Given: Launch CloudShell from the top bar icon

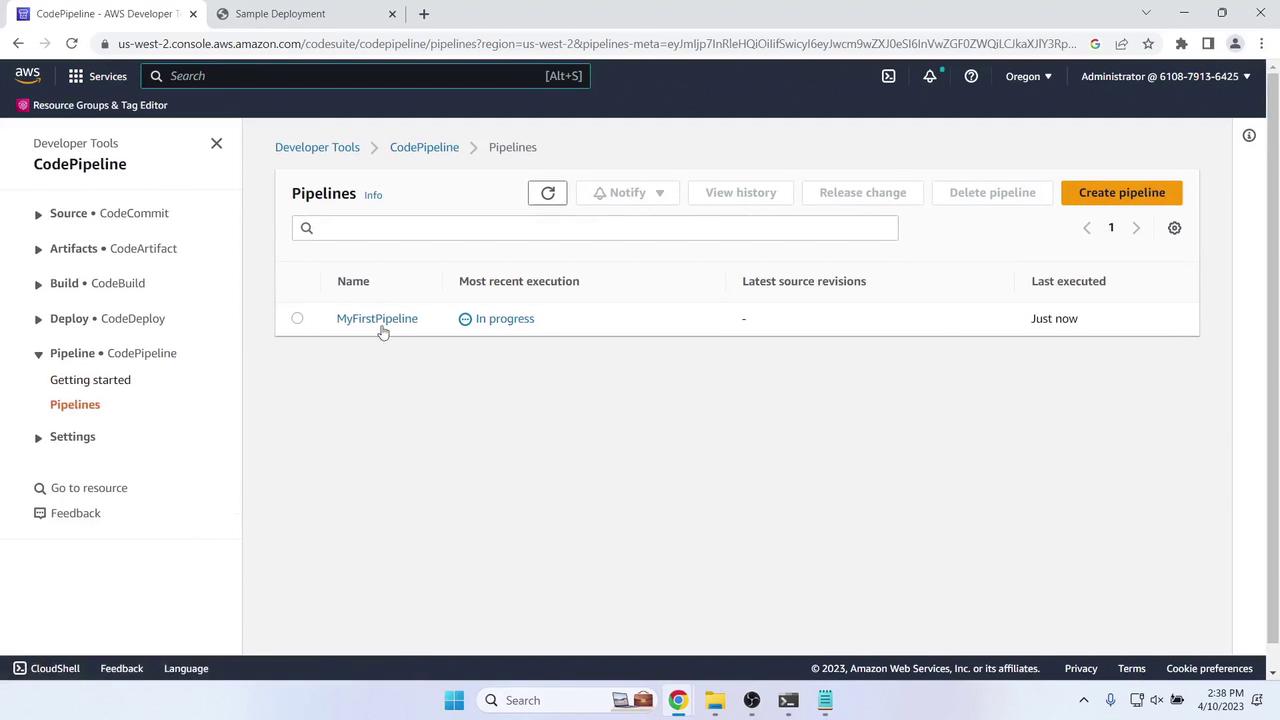Looking at the screenshot, I should (x=888, y=76).
